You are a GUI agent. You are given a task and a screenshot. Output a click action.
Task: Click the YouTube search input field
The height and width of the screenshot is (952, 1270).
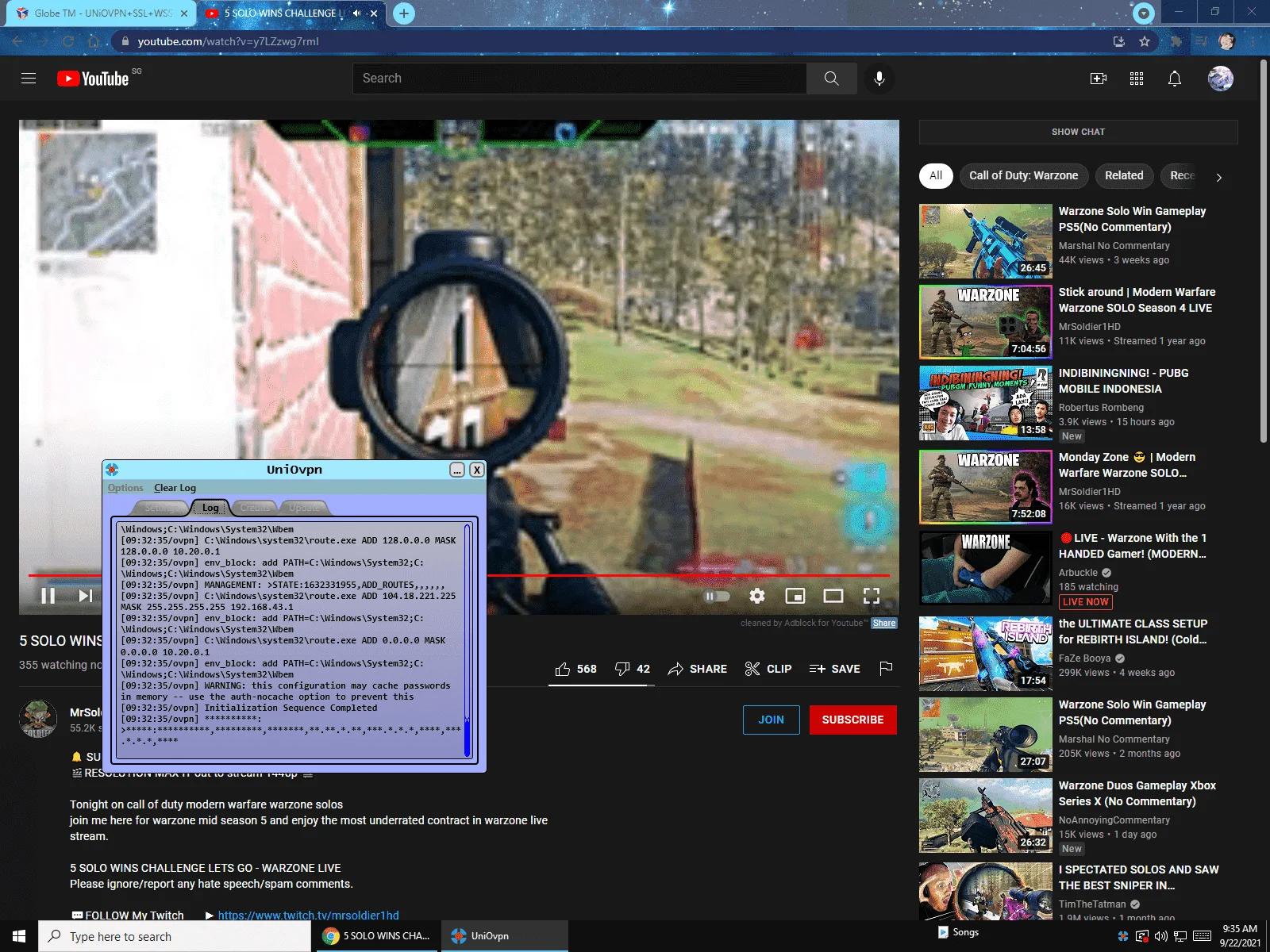coord(579,79)
